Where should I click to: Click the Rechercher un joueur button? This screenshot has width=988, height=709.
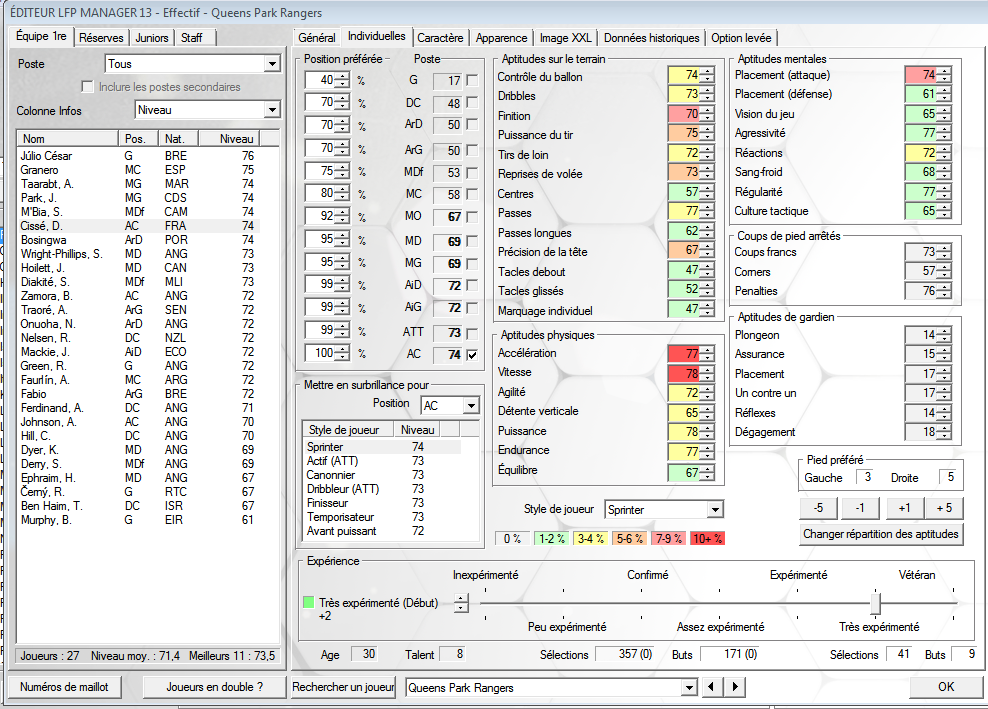click(x=343, y=687)
